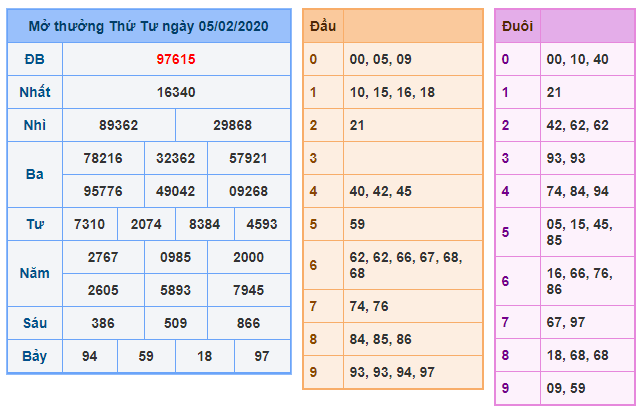Click third prize number 09268
This screenshot has height=410, width=644.
248,190
